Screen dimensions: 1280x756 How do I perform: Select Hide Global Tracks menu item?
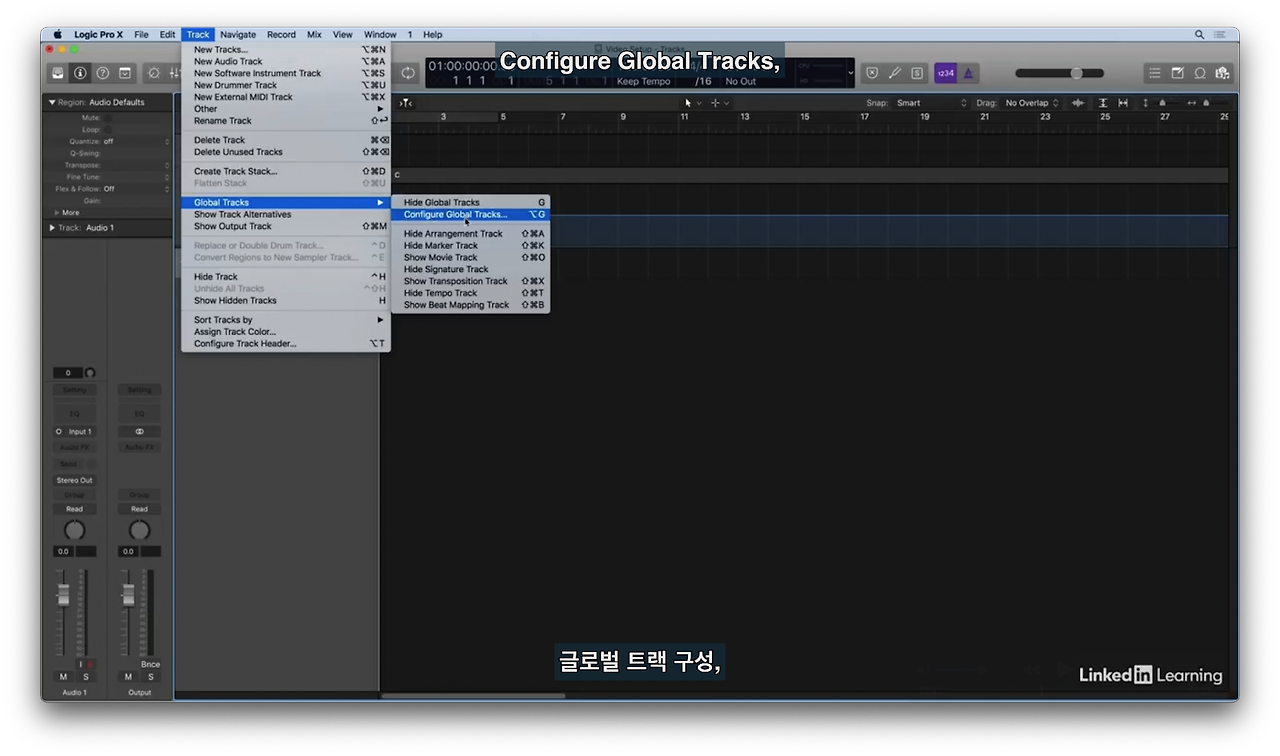click(x=470, y=202)
